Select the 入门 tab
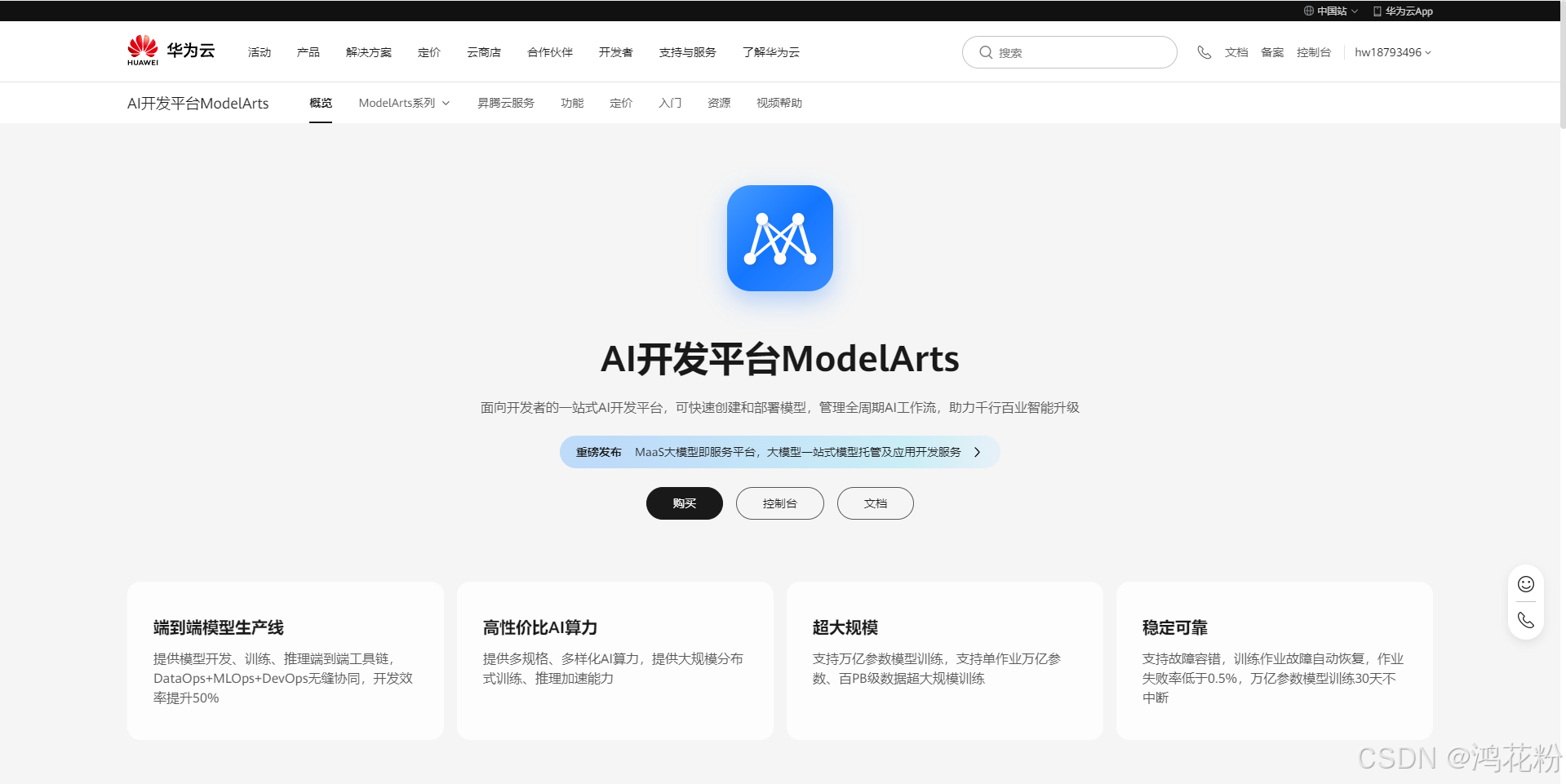The height and width of the screenshot is (784, 1566). pos(670,103)
